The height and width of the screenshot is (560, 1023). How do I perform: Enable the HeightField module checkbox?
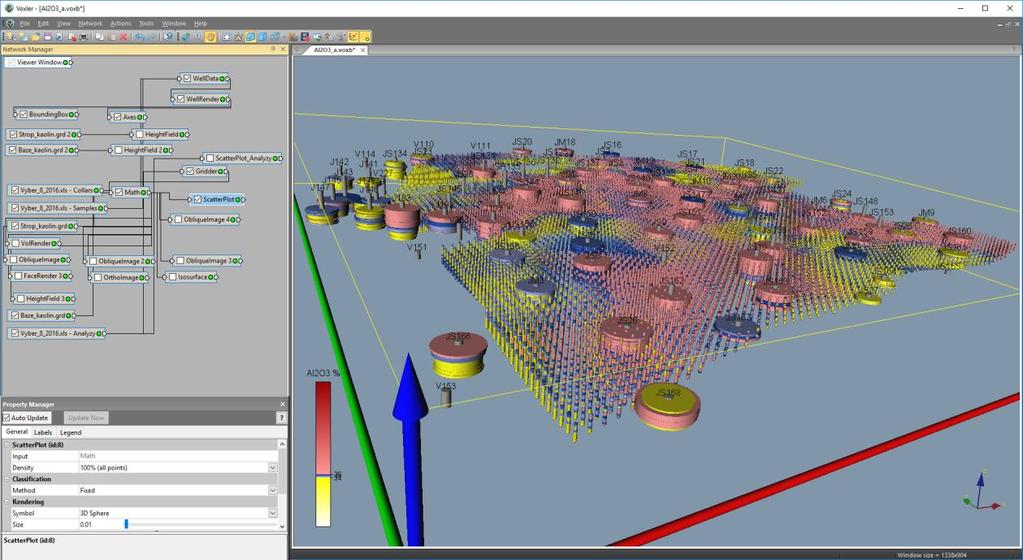point(140,134)
